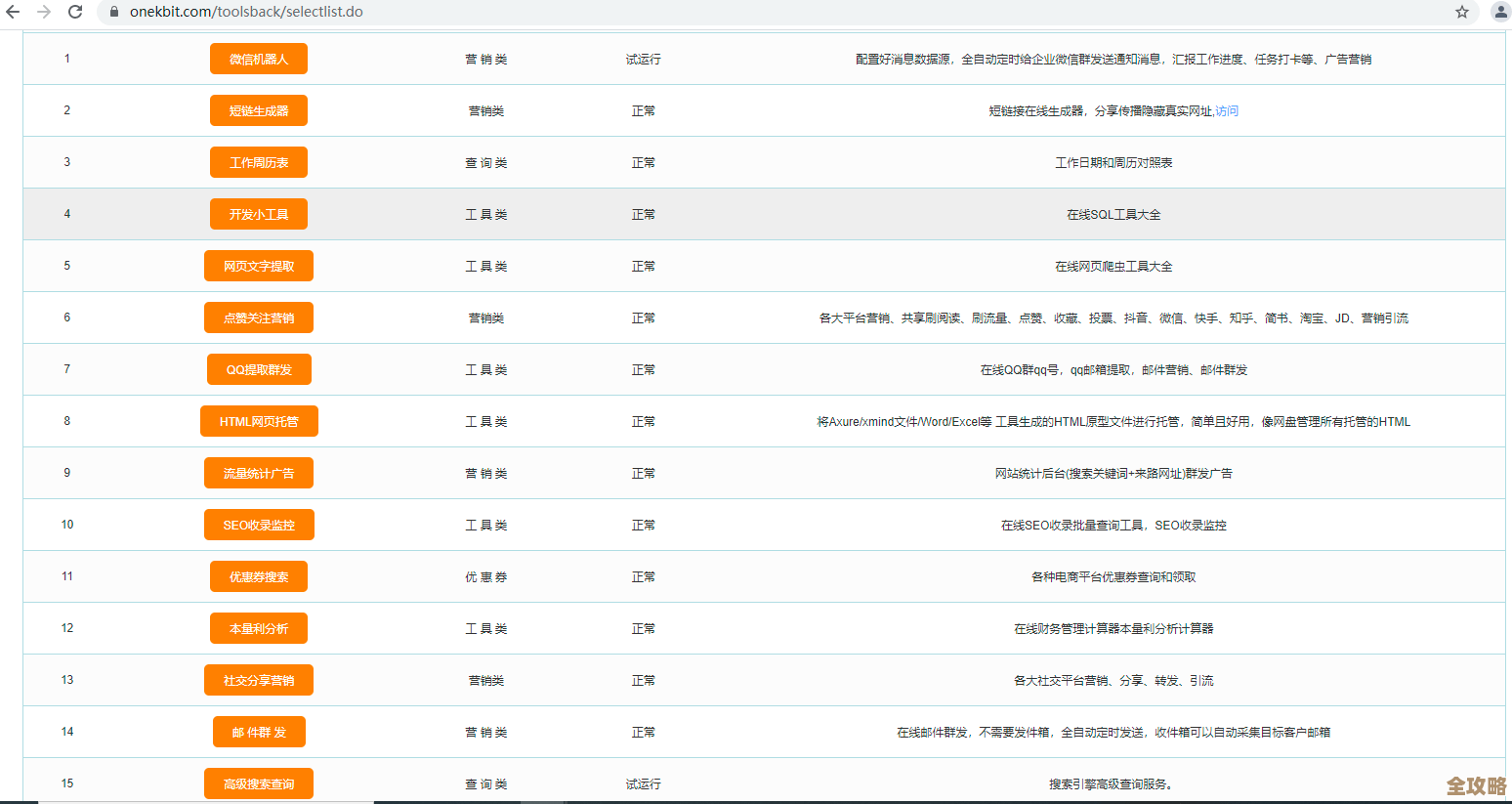Click the 点赞关注营销 button

pos(258,317)
